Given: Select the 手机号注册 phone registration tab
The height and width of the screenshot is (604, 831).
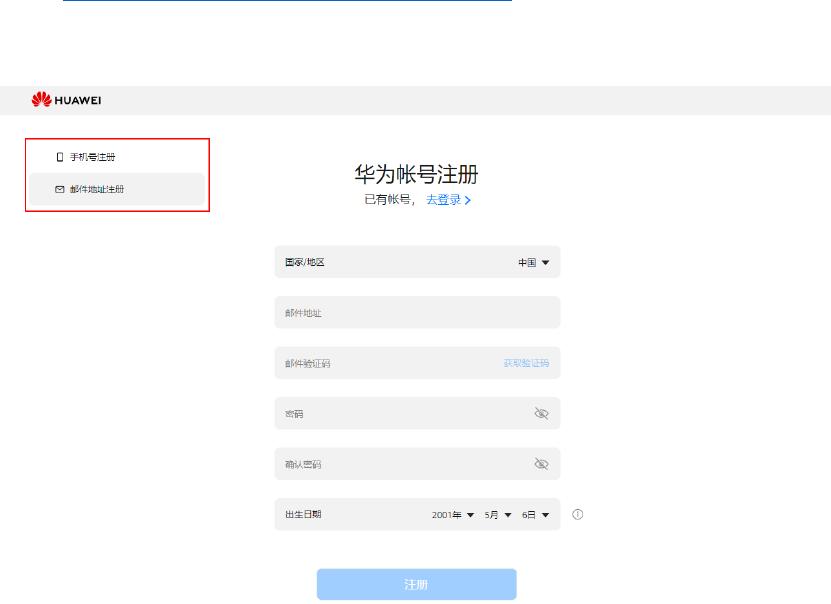Looking at the screenshot, I should [x=117, y=157].
